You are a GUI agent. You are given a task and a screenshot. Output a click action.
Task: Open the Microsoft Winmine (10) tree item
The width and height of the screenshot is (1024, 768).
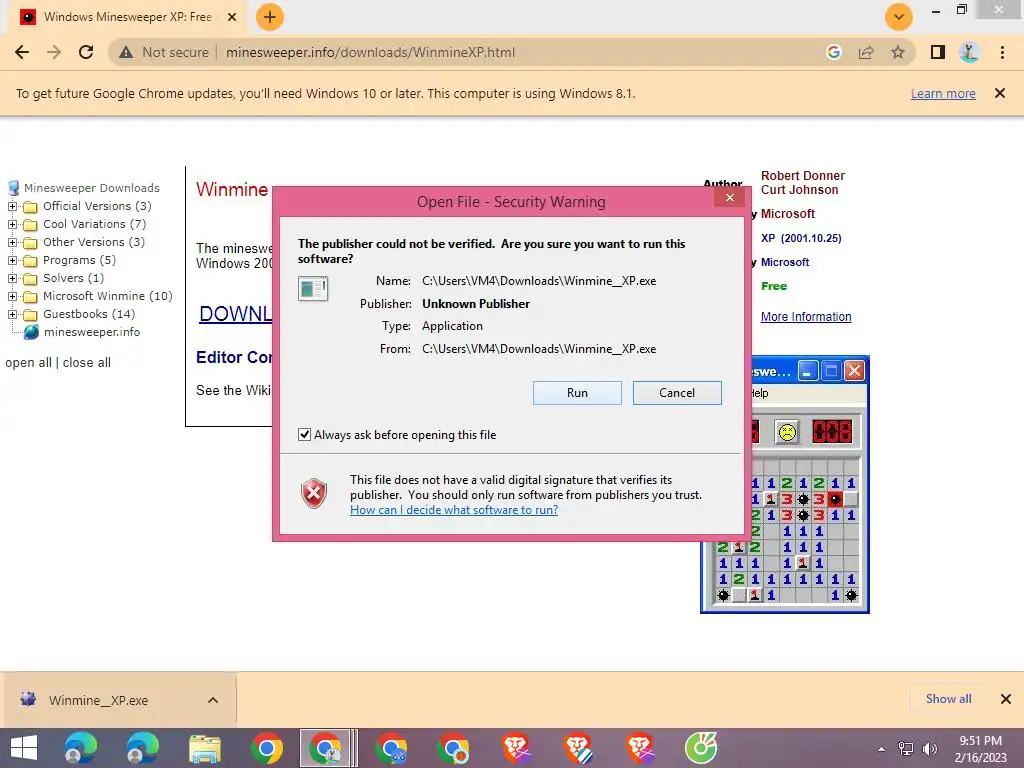(x=108, y=296)
